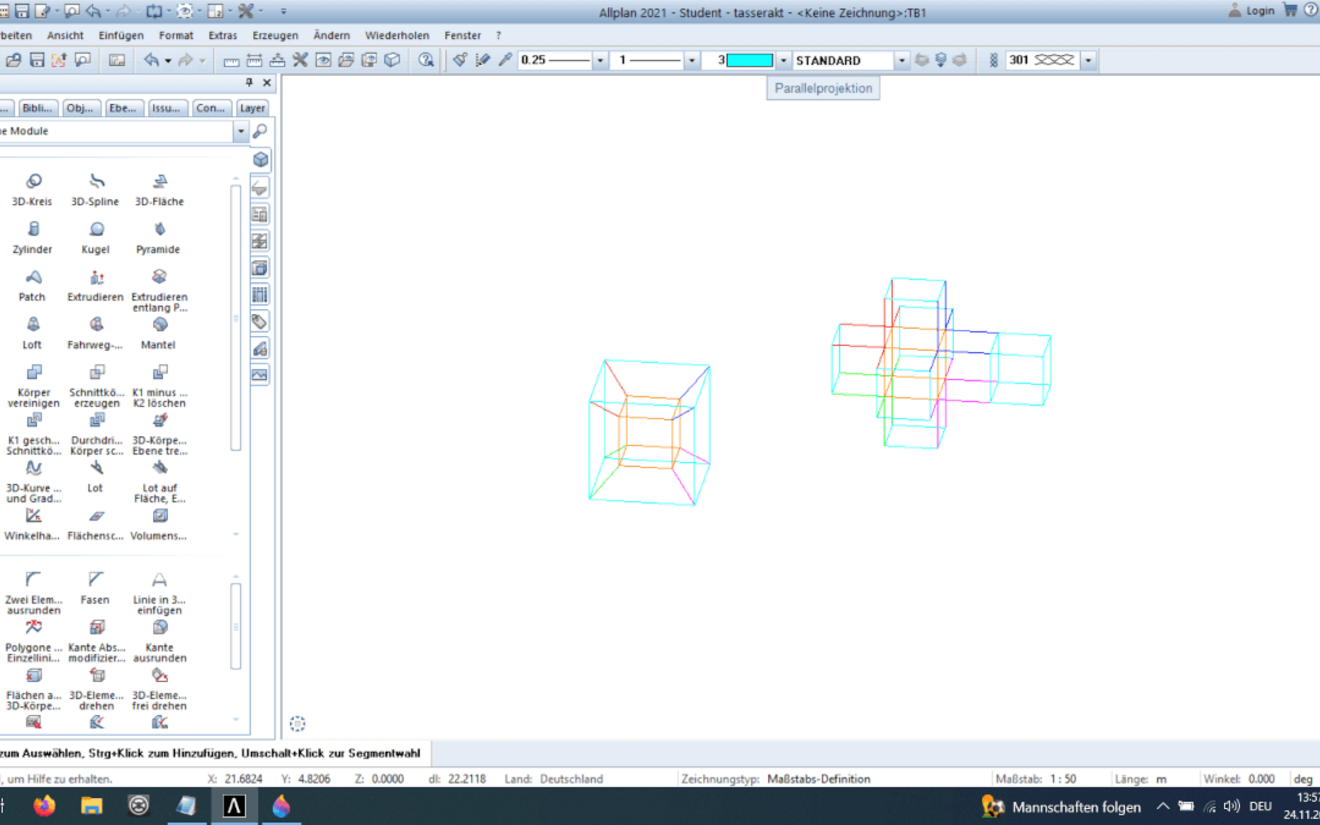The image size is (1320, 825).
Task: Open File Explorer from the taskbar
Action: point(91,806)
